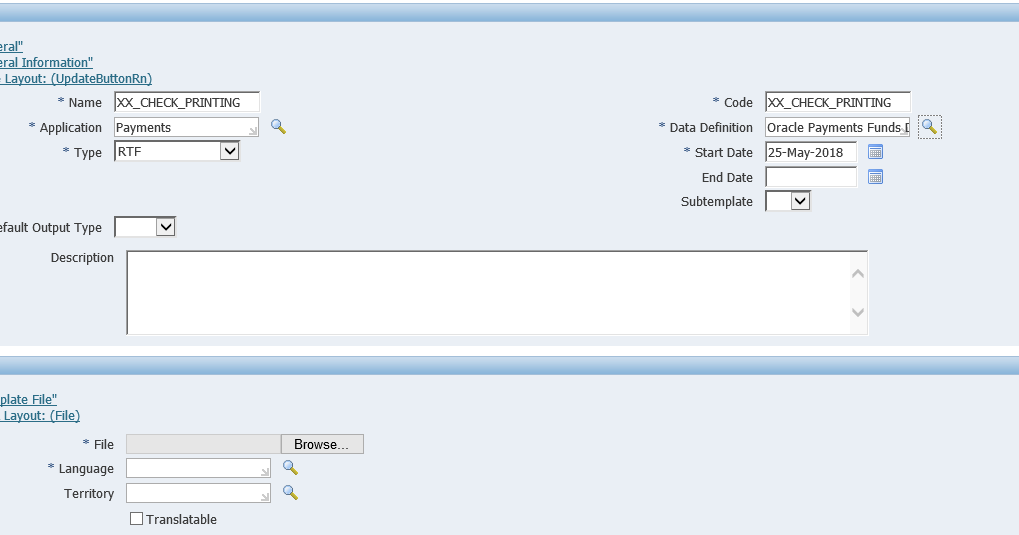Click the Description scrollbar up arrow
The height and width of the screenshot is (535, 1019).
[858, 274]
